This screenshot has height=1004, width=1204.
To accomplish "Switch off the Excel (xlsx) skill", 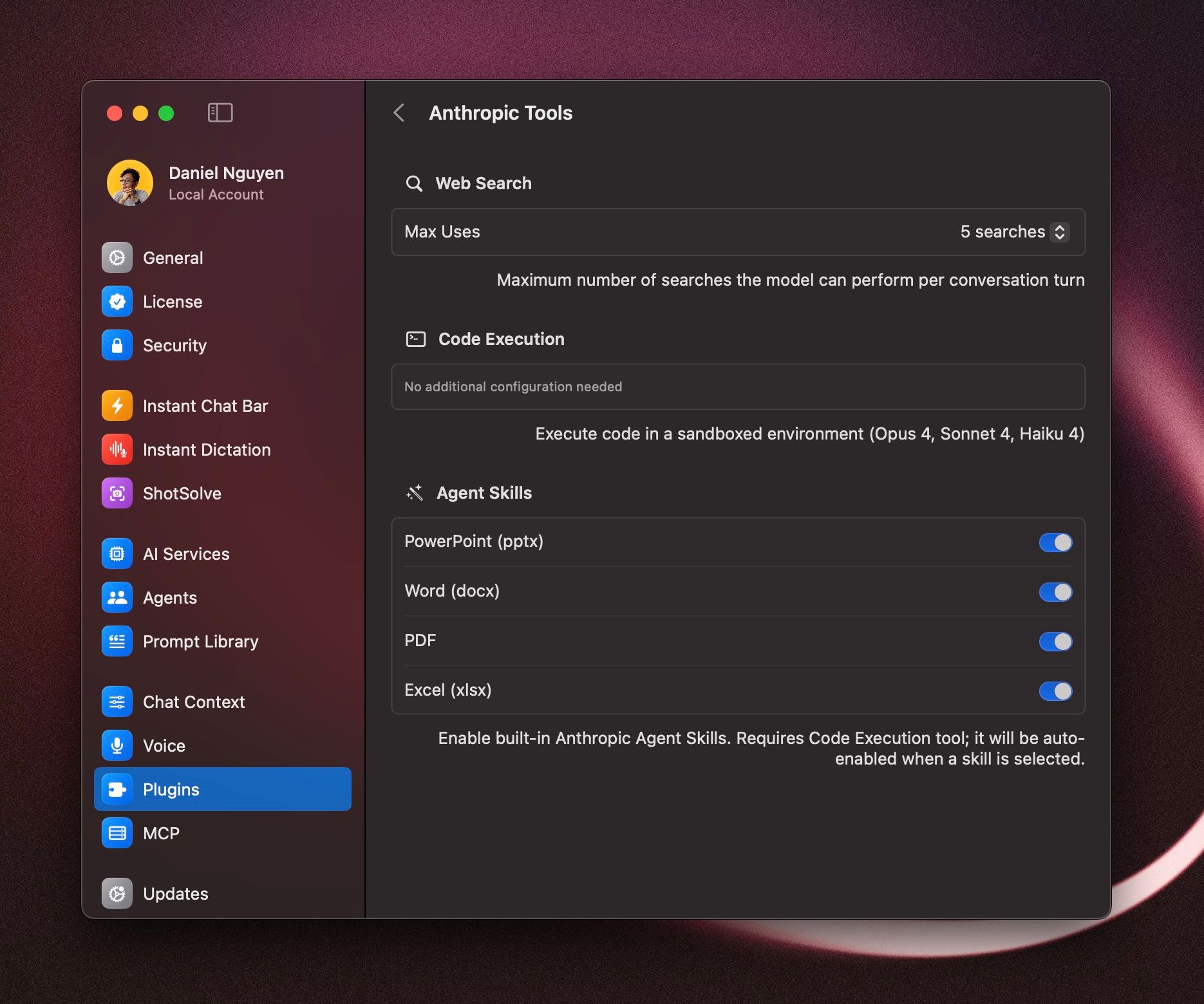I will point(1055,691).
